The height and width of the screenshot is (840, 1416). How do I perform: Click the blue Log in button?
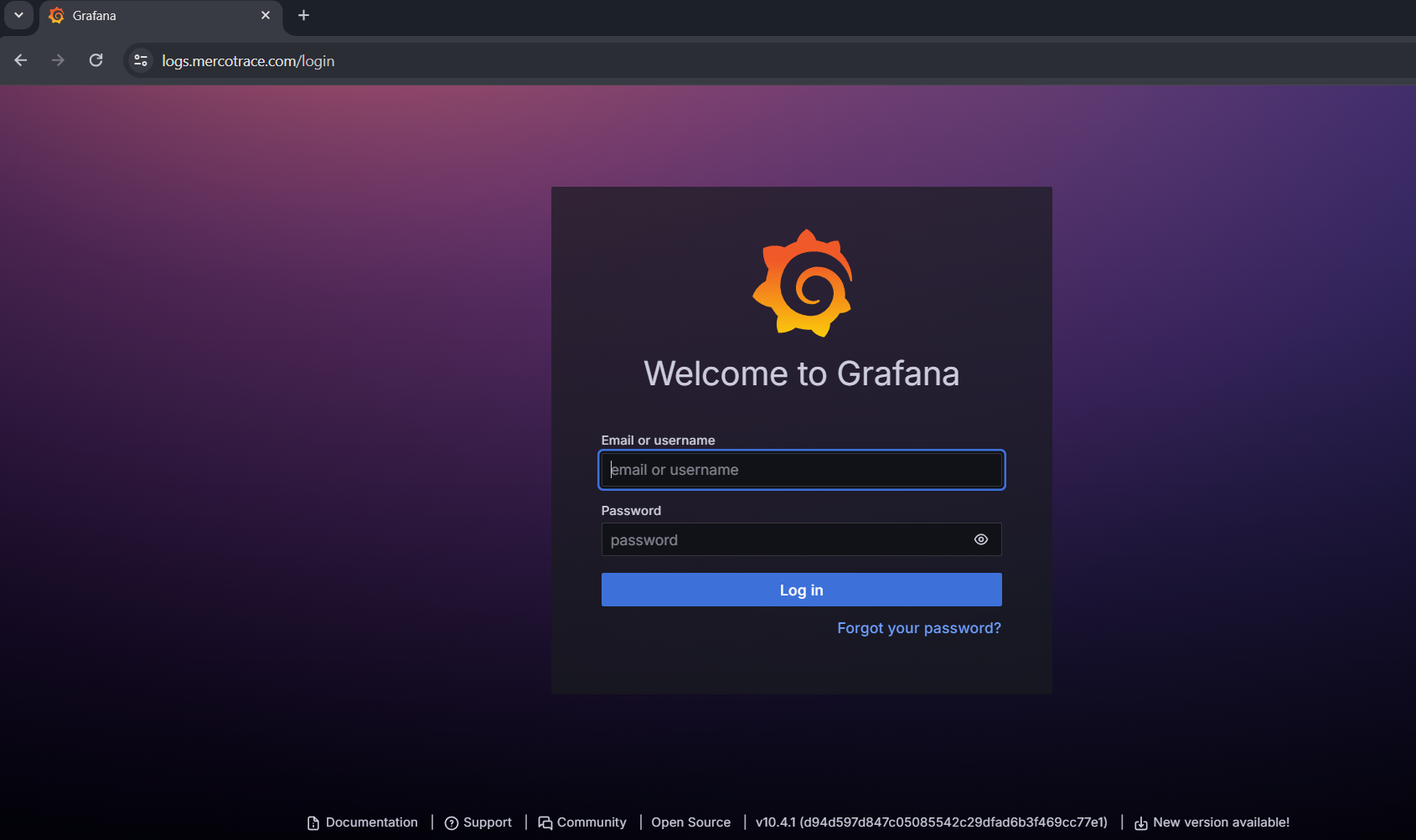tap(802, 590)
